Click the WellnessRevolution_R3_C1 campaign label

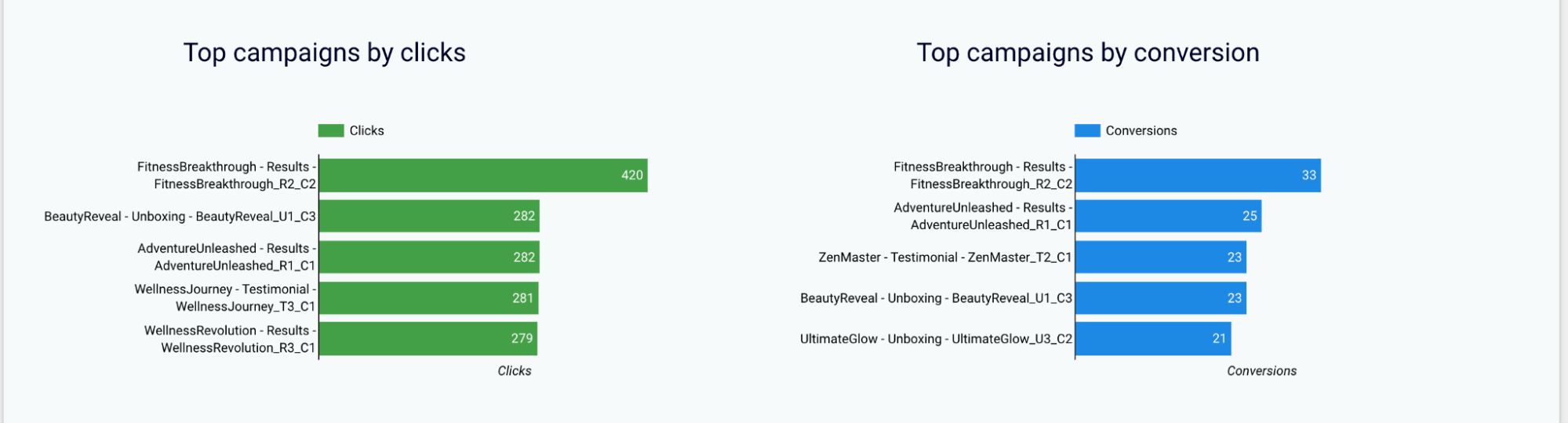[x=230, y=339]
